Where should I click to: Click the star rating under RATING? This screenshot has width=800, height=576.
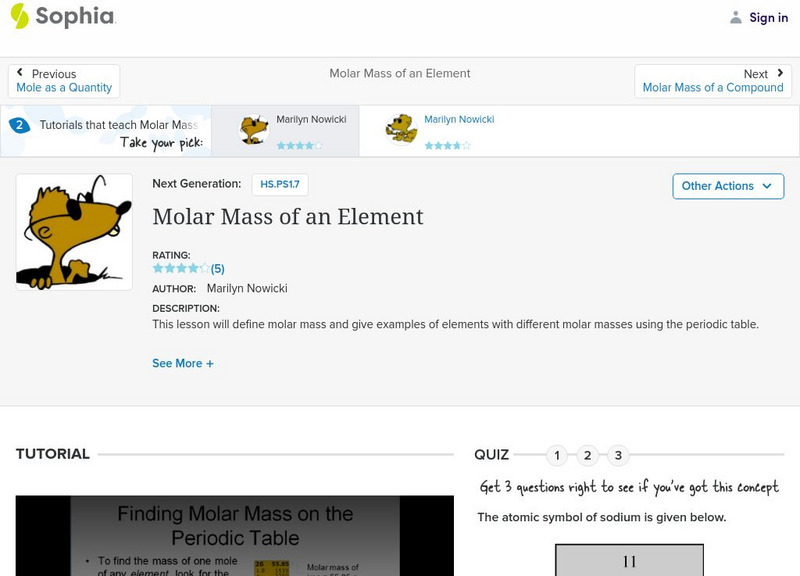tap(181, 268)
